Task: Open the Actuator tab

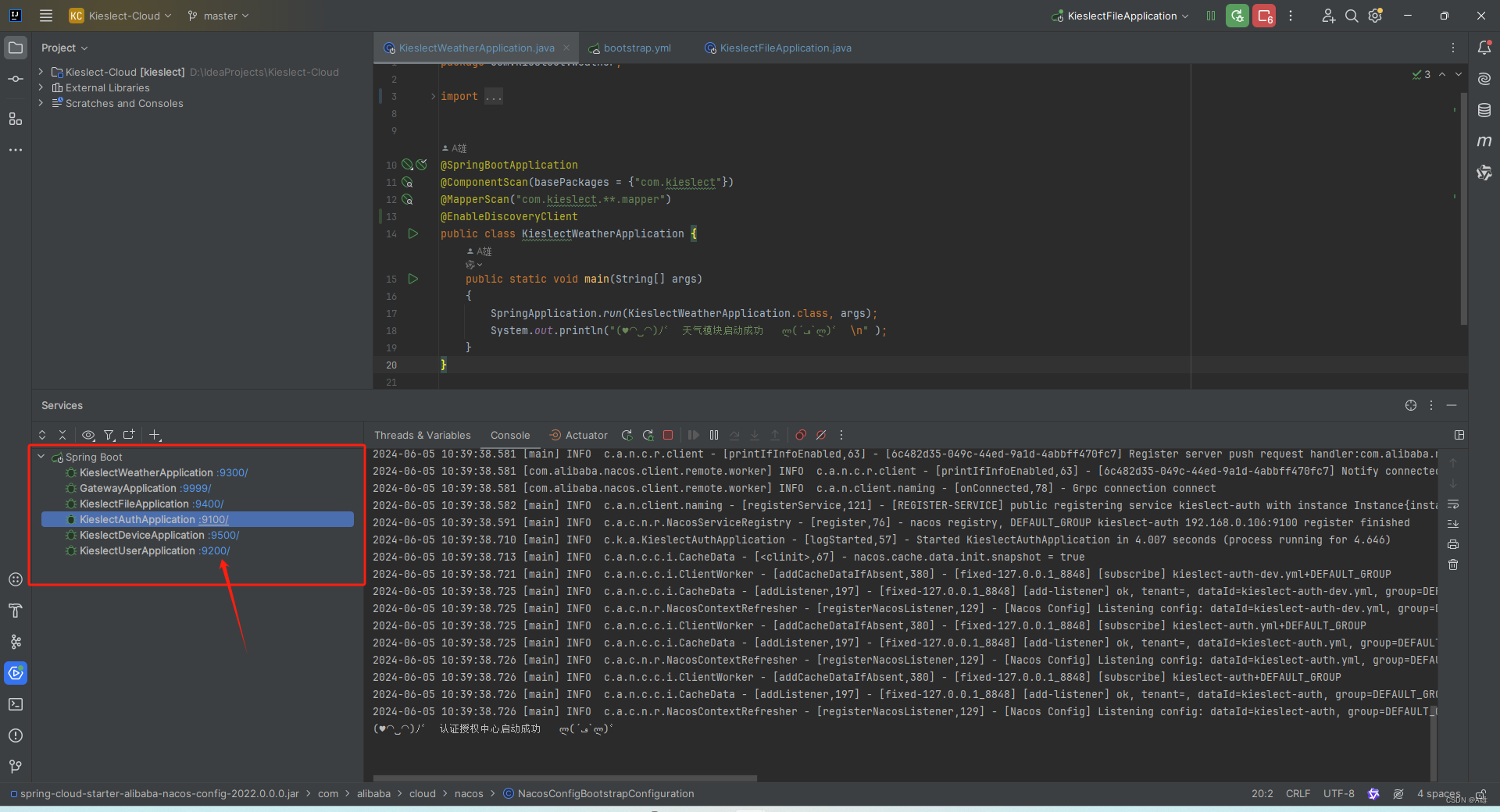Action: 579,435
